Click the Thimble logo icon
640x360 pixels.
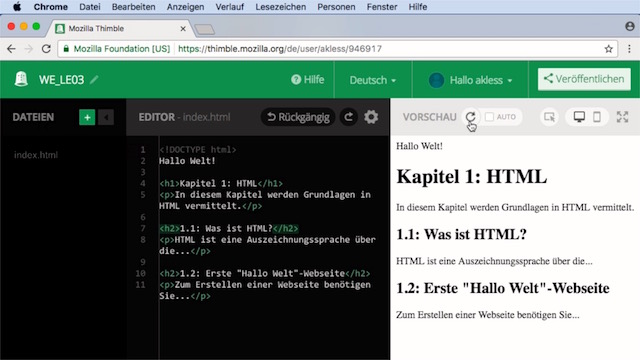pos(21,79)
